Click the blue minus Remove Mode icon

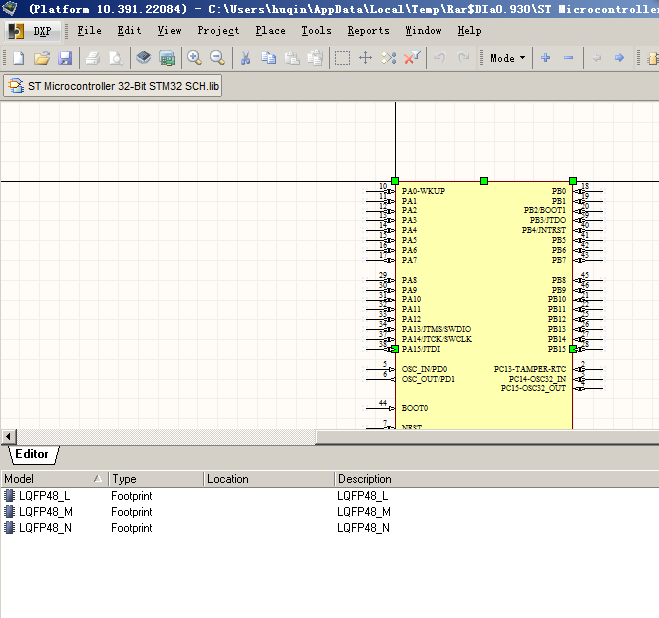click(569, 58)
